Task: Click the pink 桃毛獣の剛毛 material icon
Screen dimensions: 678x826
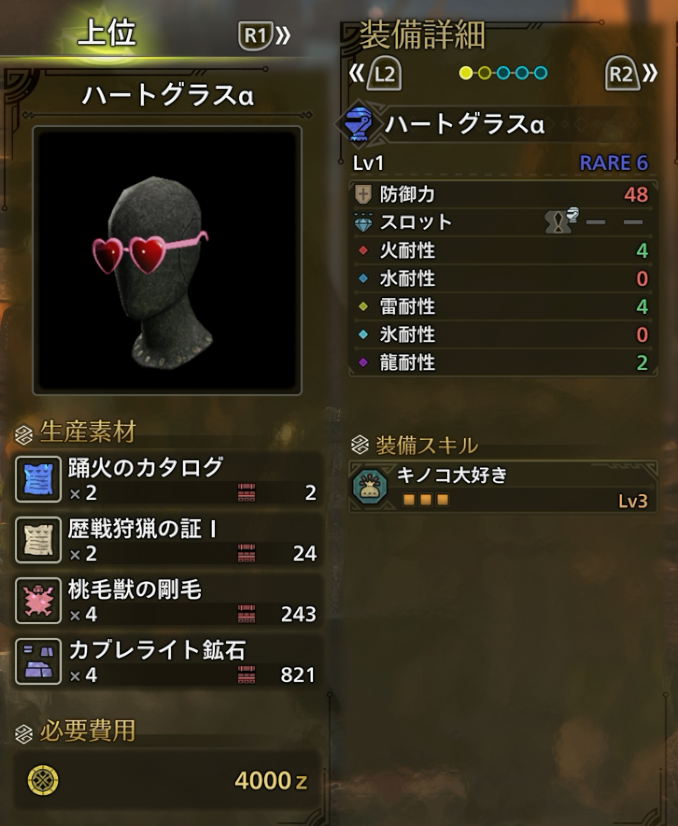Action: click(x=38, y=601)
